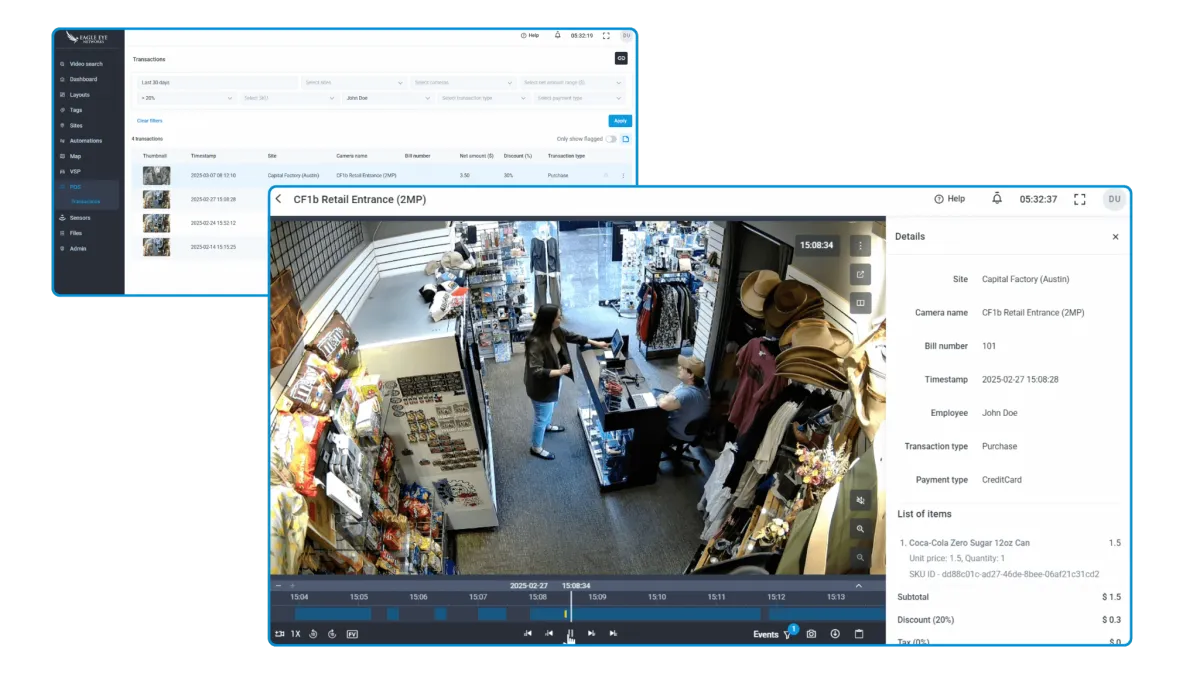This screenshot has height=674, width=1200.
Task: Open the Events filter
Action: 774,634
